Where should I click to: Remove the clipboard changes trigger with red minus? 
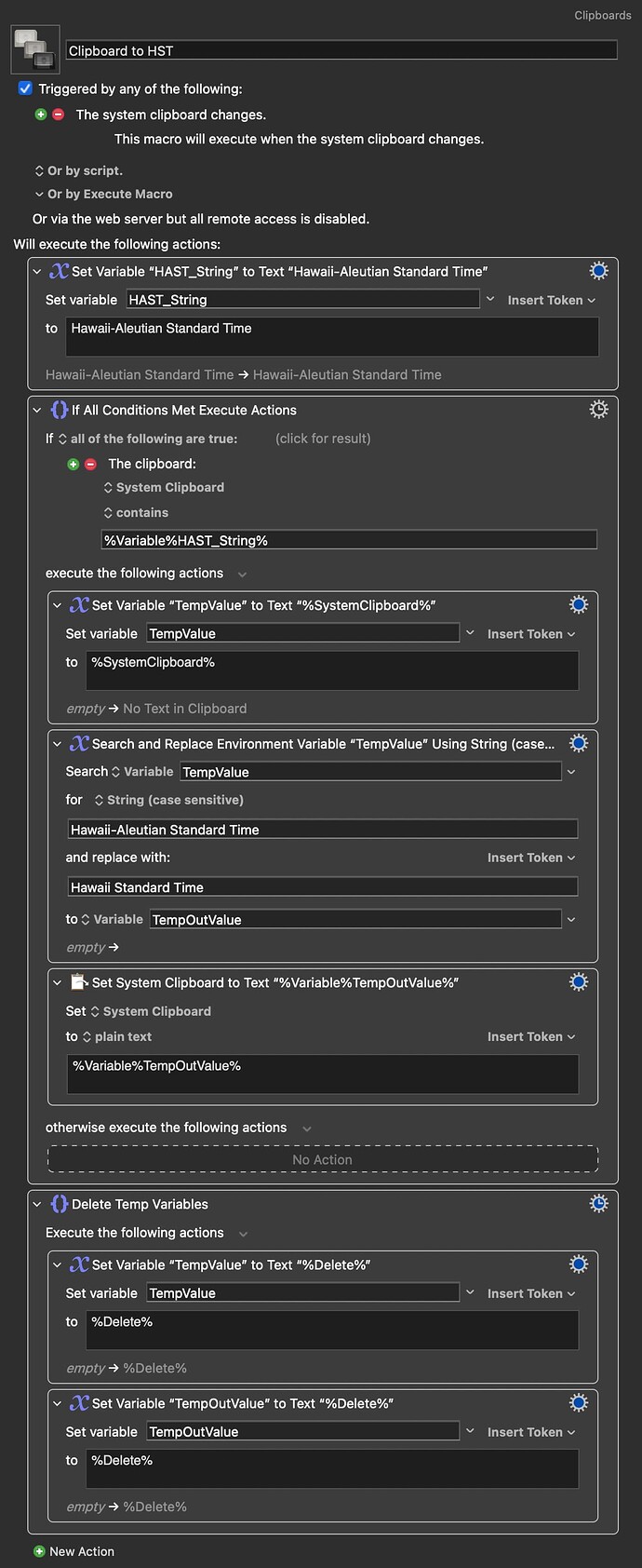pos(58,115)
